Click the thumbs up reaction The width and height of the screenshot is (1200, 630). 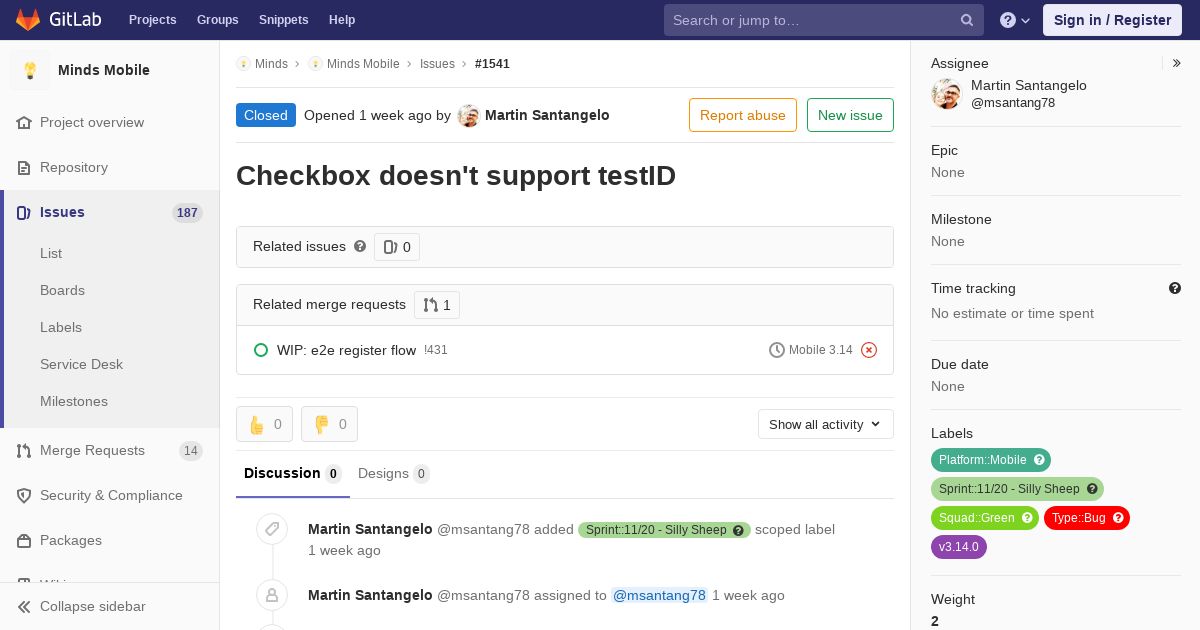click(x=264, y=424)
